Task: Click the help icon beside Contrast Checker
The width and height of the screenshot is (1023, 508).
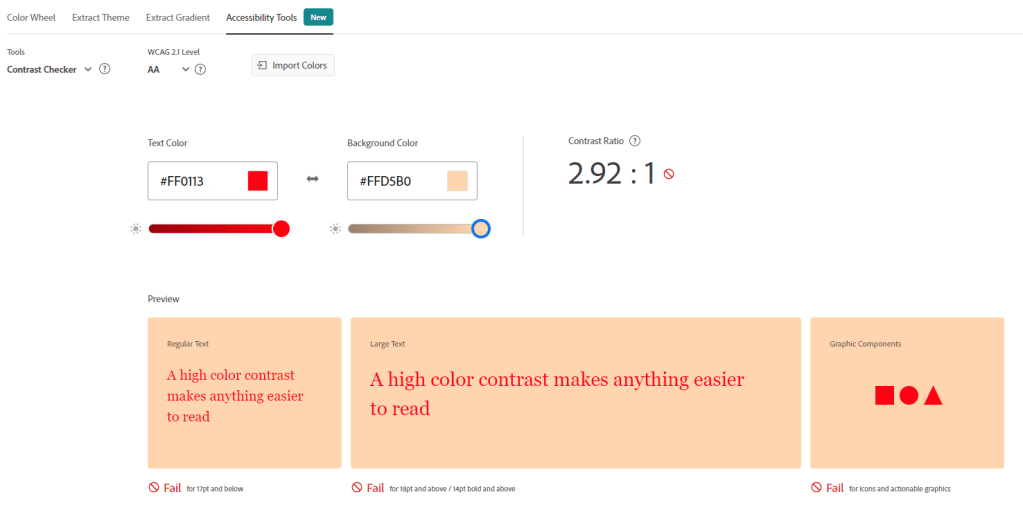Action: [x=104, y=69]
